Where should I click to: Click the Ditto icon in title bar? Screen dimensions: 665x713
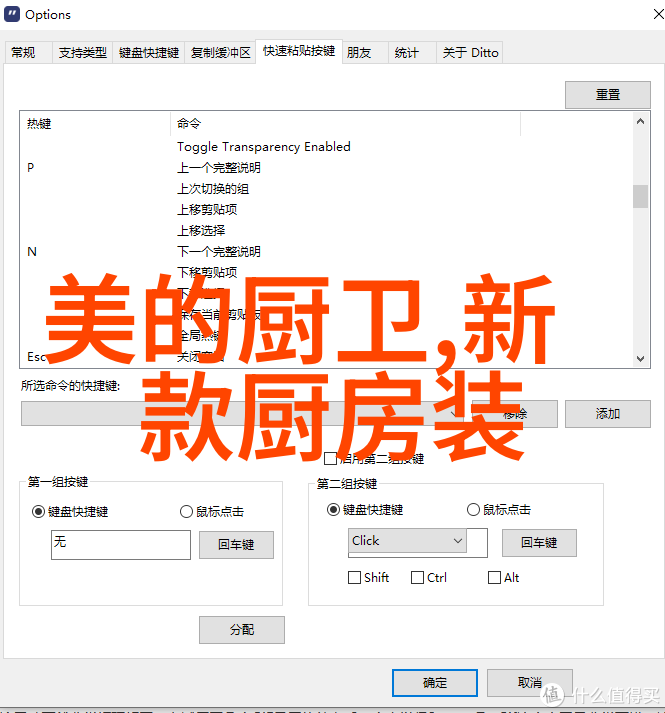coord(12,15)
